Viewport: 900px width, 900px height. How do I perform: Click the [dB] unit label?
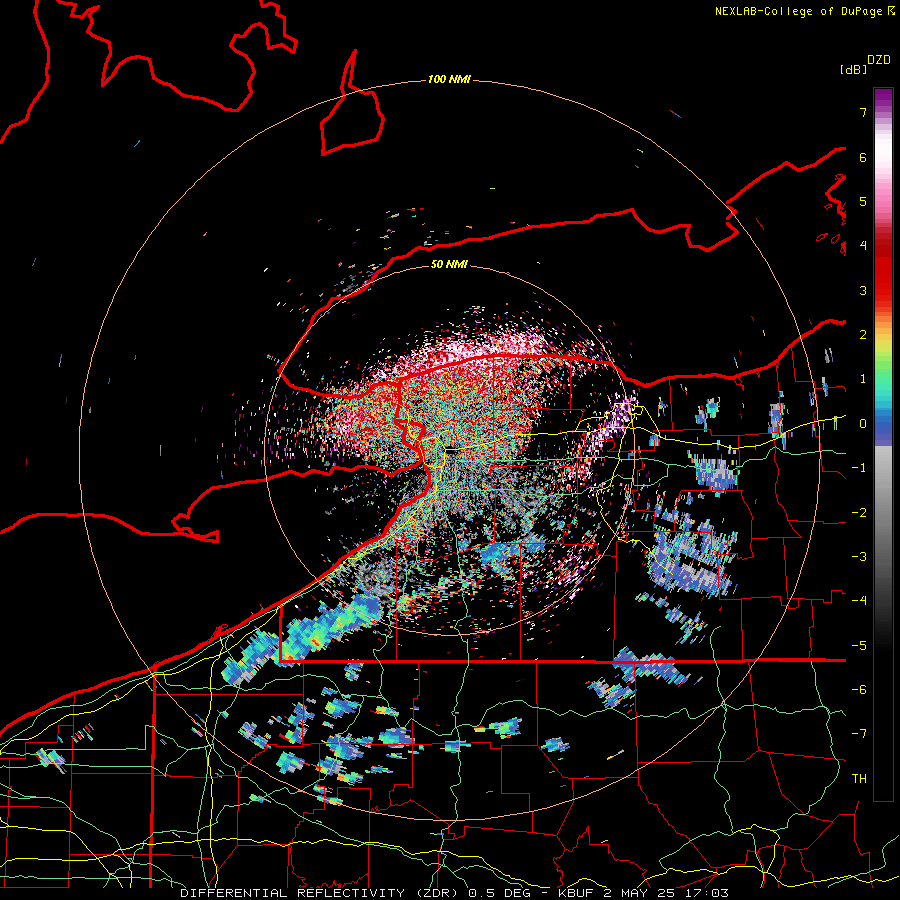tap(854, 69)
